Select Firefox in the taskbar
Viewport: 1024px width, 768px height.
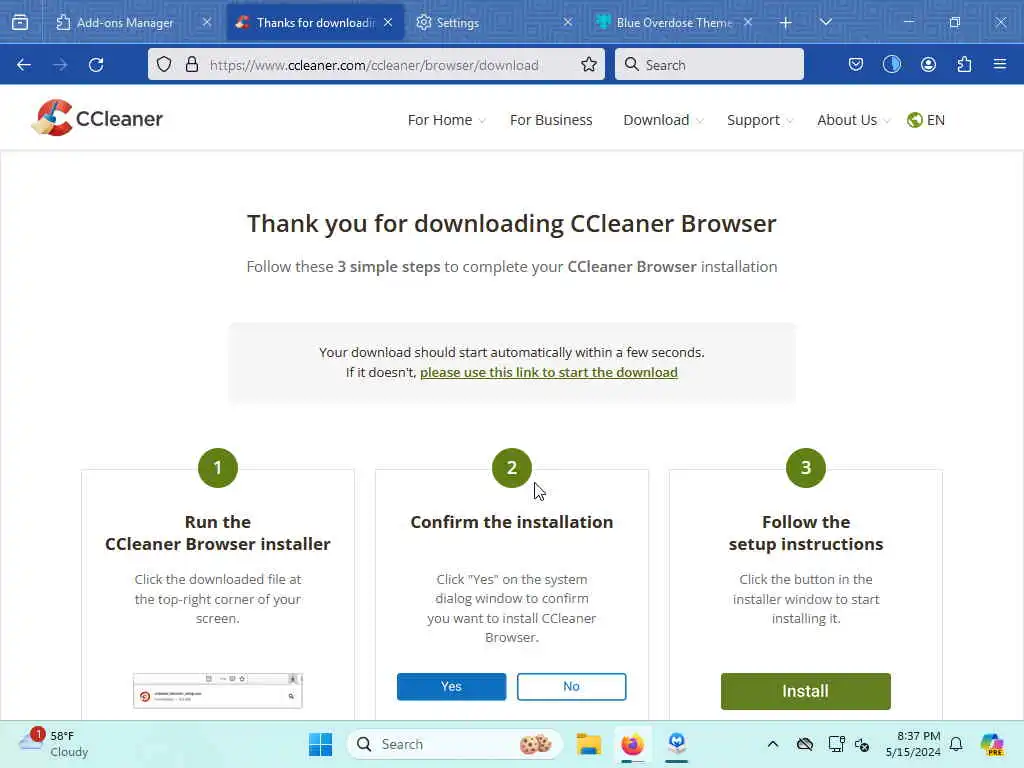point(632,744)
